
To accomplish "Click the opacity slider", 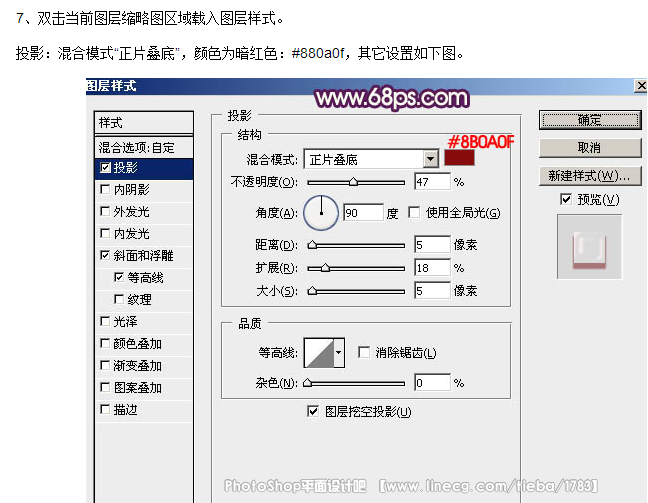I will tap(355, 182).
